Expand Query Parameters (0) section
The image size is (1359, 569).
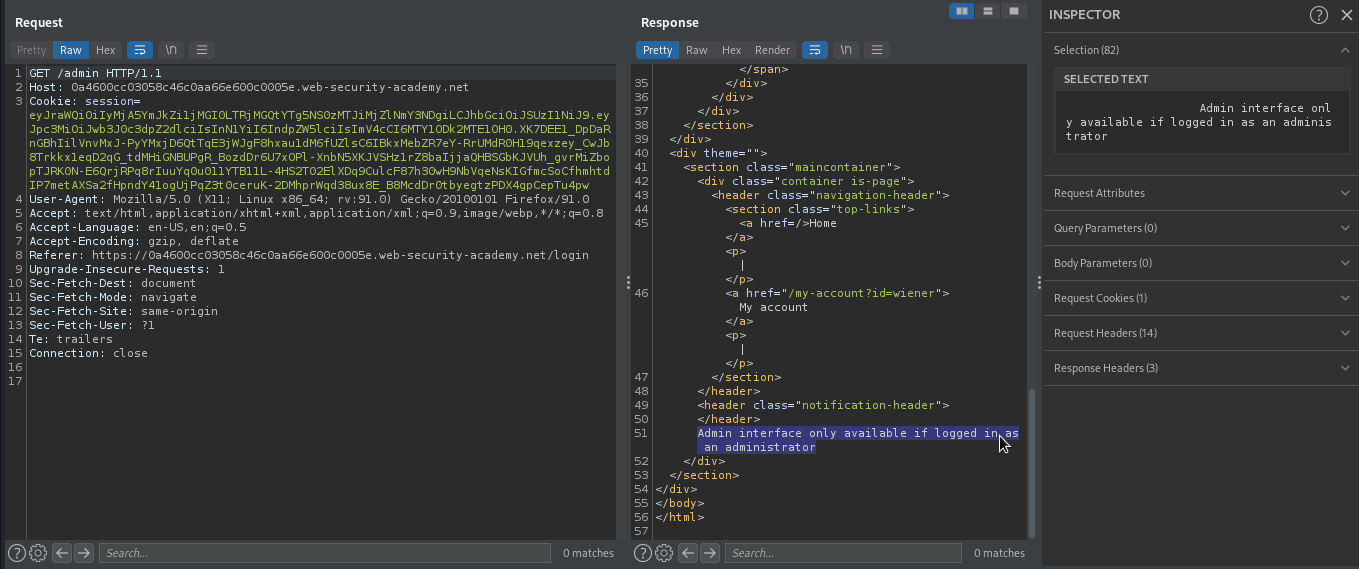(x=1201, y=228)
